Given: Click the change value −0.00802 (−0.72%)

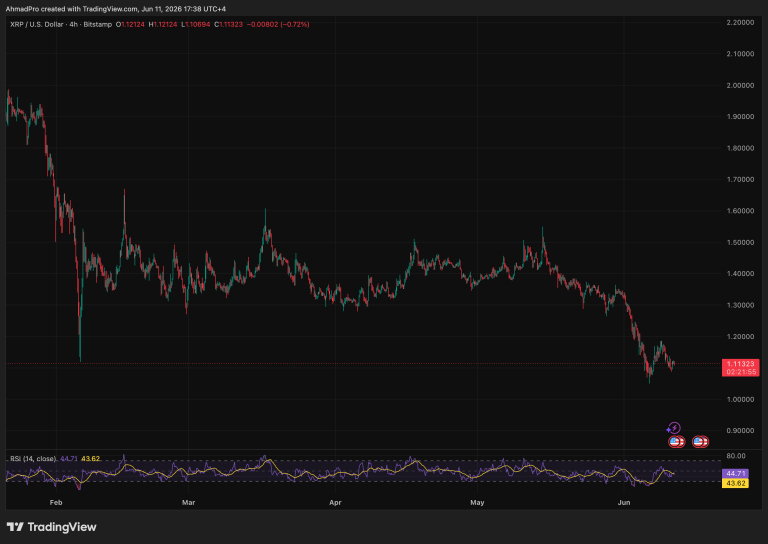Looking at the screenshot, I should pyautogui.click(x=278, y=24).
